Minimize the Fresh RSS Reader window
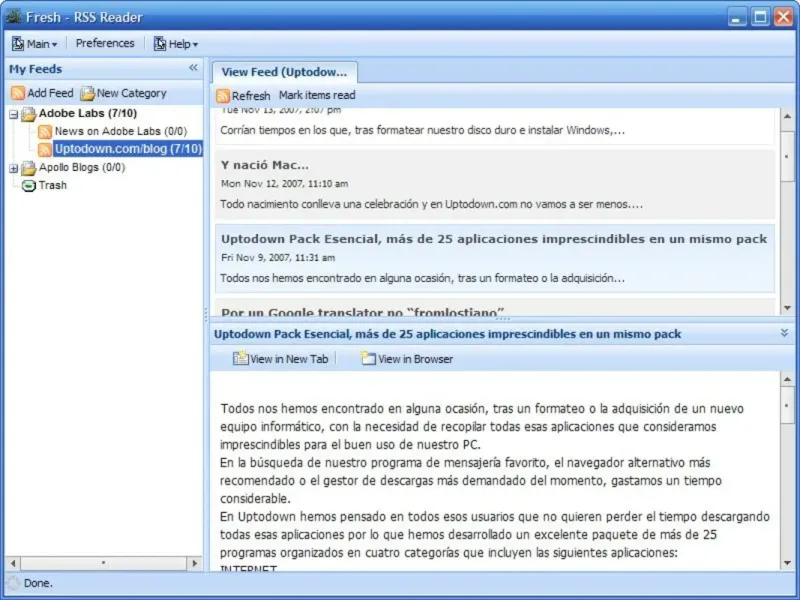Image resolution: width=800 pixels, height=600 pixels. pyautogui.click(x=736, y=17)
